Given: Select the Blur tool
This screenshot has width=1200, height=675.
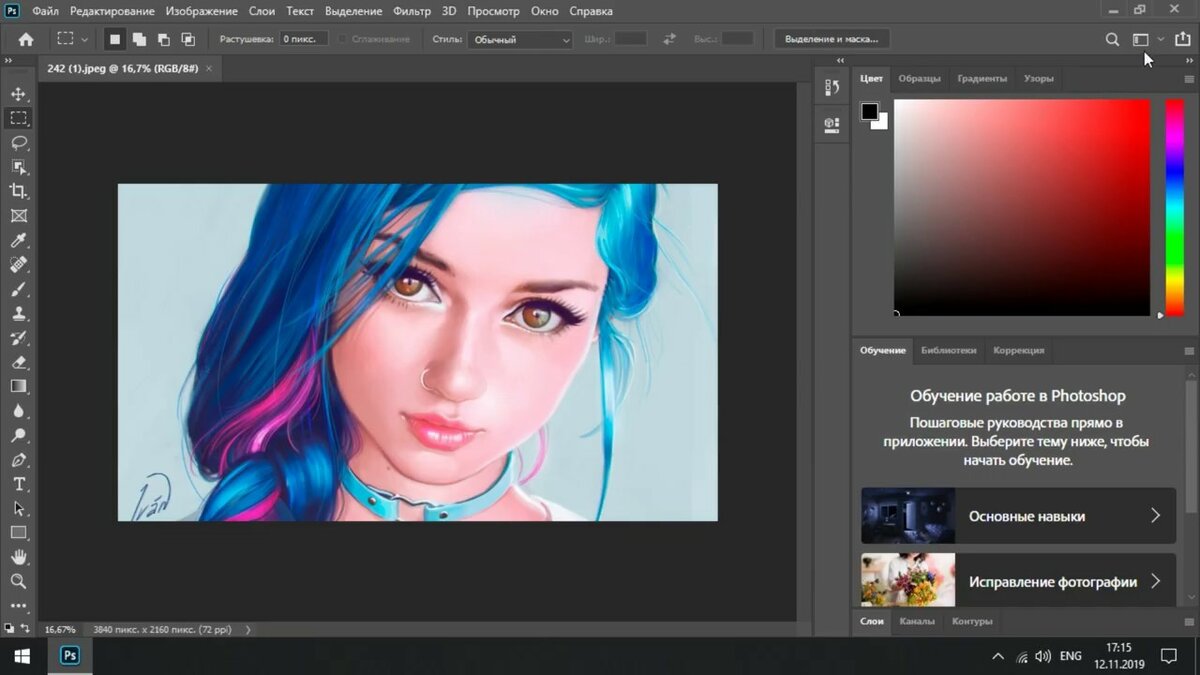Looking at the screenshot, I should (x=19, y=411).
